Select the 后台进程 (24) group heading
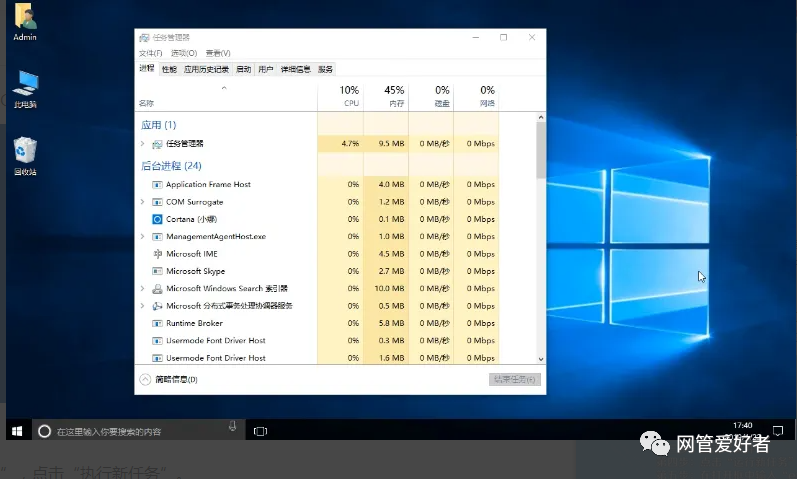The height and width of the screenshot is (479, 797). [171, 166]
